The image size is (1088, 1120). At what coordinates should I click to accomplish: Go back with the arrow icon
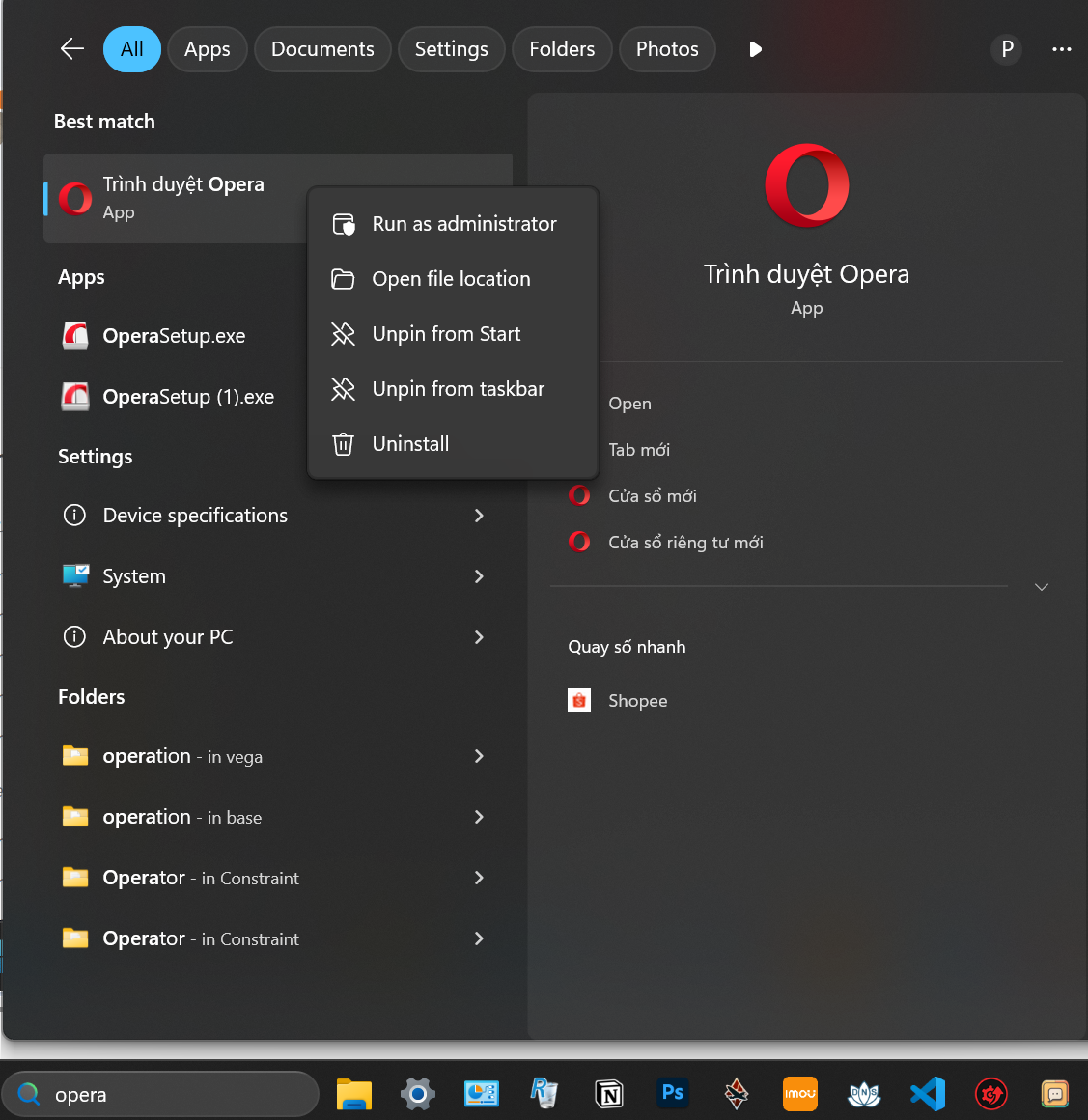pos(72,49)
